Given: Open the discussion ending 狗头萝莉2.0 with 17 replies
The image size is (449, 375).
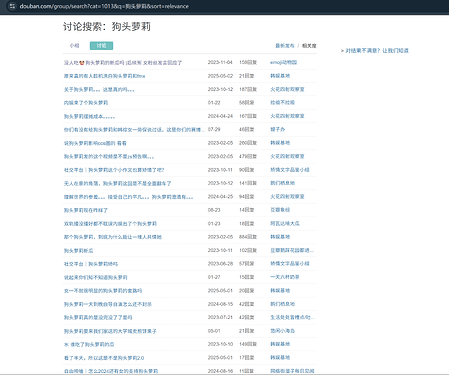Looking at the screenshot, I should pos(104,358).
